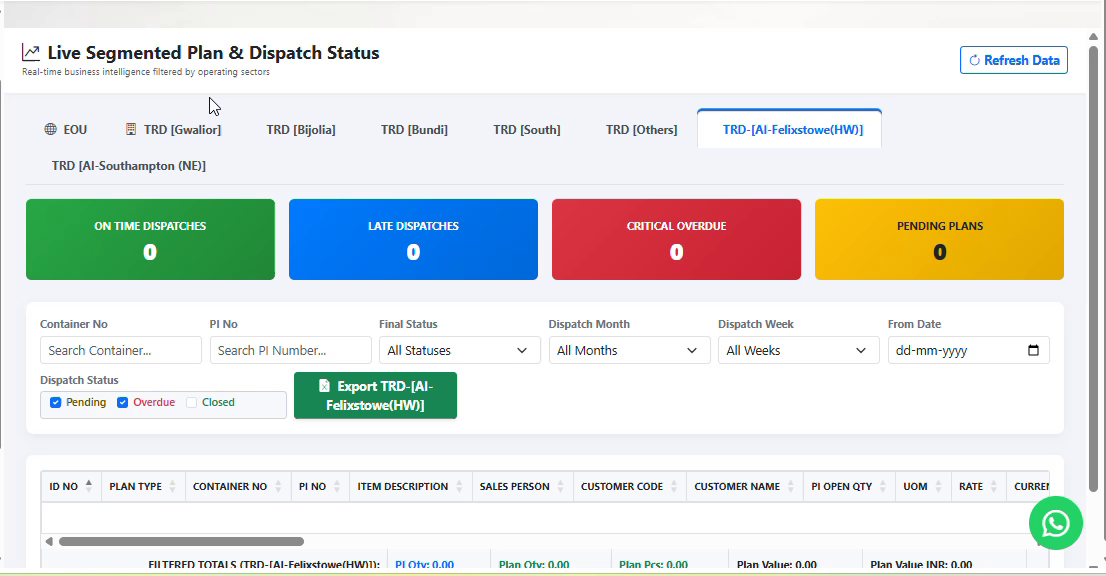Sort by ID NO column arrows

coord(89,486)
